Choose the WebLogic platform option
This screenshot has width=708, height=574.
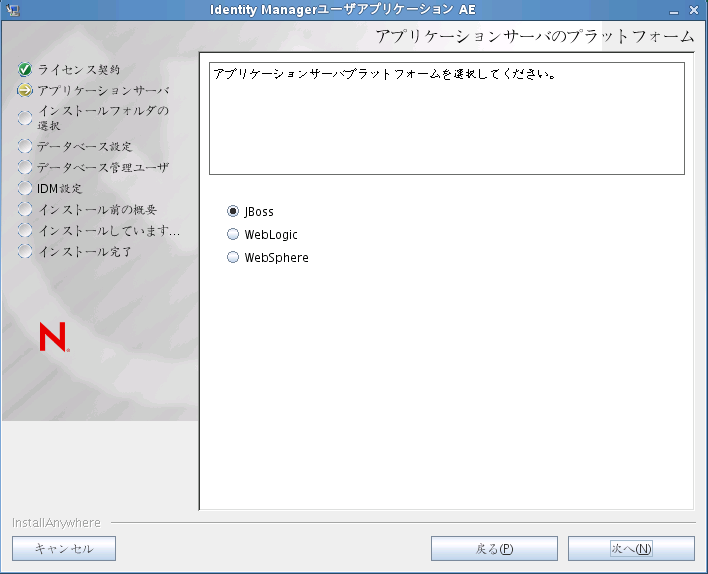click(233, 234)
